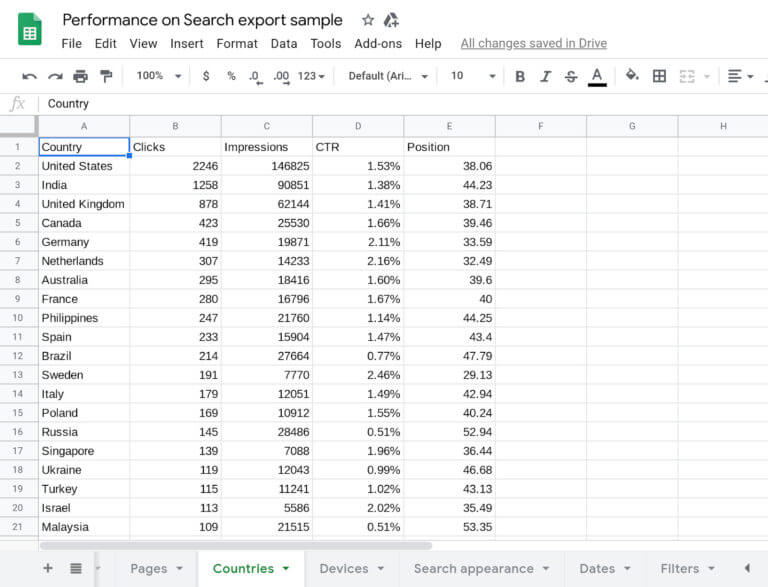Open the fill color picker
The image size is (768, 587).
tap(632, 76)
